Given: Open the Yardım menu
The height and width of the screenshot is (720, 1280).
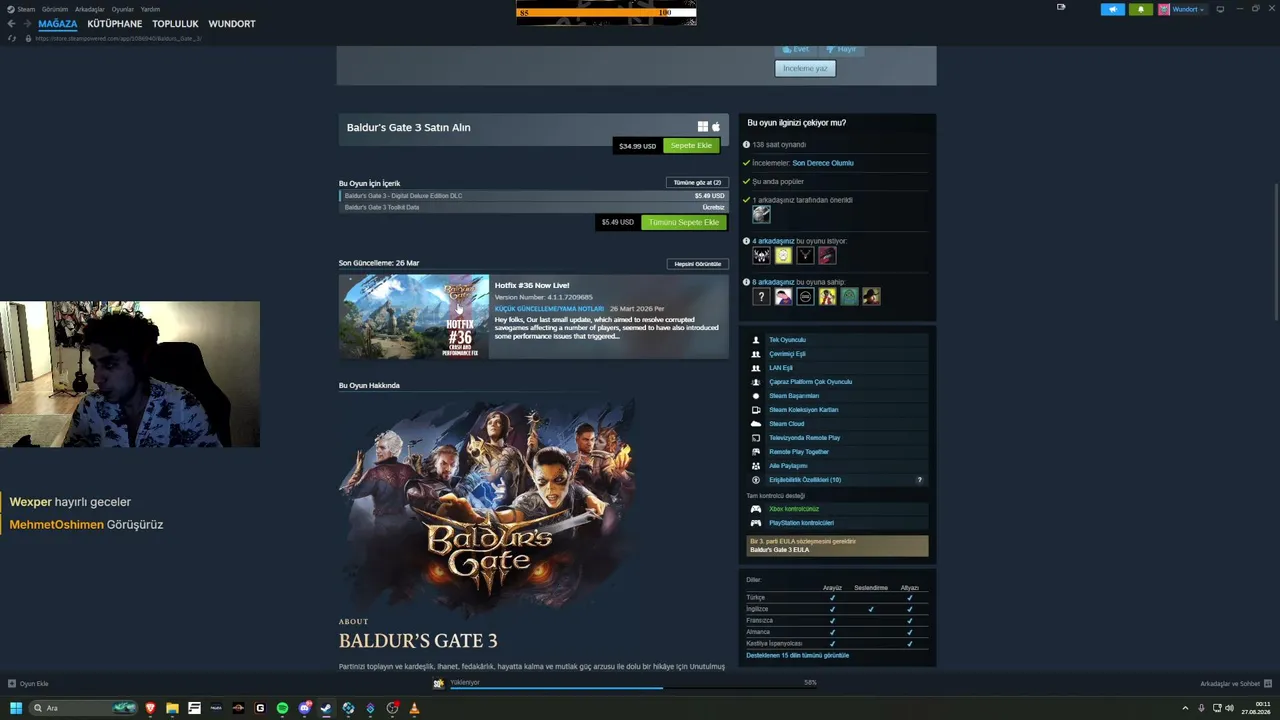Looking at the screenshot, I should (x=150, y=9).
